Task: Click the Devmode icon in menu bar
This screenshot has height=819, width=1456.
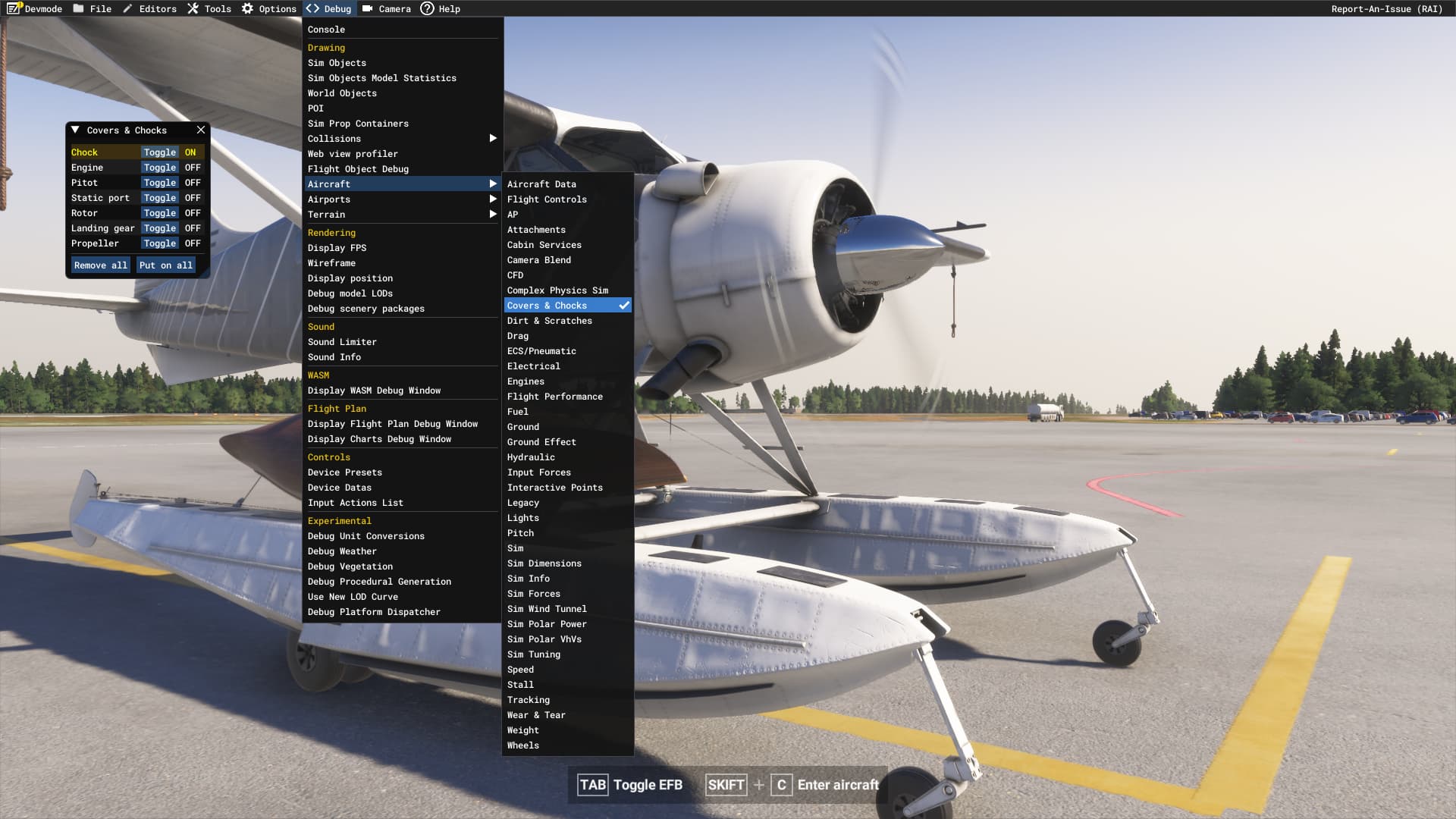Action: click(14, 8)
